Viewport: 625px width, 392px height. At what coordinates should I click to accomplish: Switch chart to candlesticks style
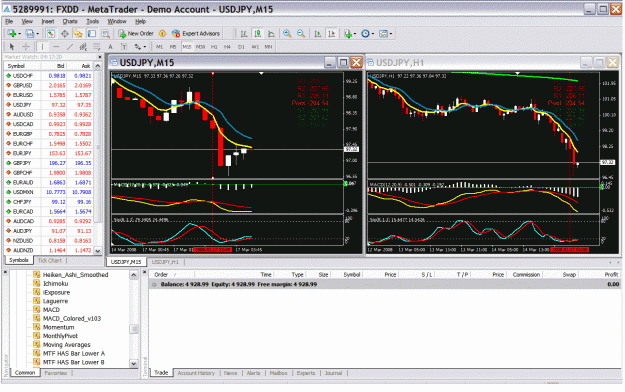(258, 33)
